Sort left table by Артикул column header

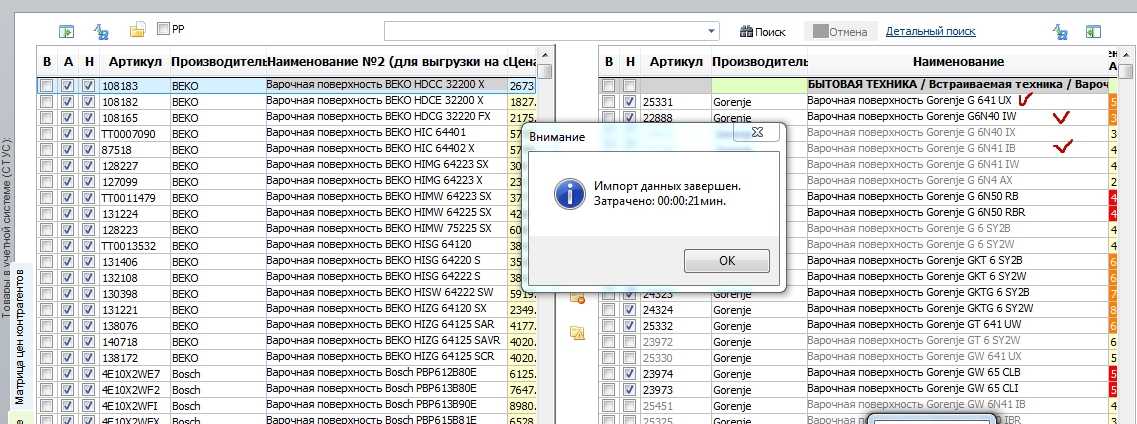coord(134,62)
